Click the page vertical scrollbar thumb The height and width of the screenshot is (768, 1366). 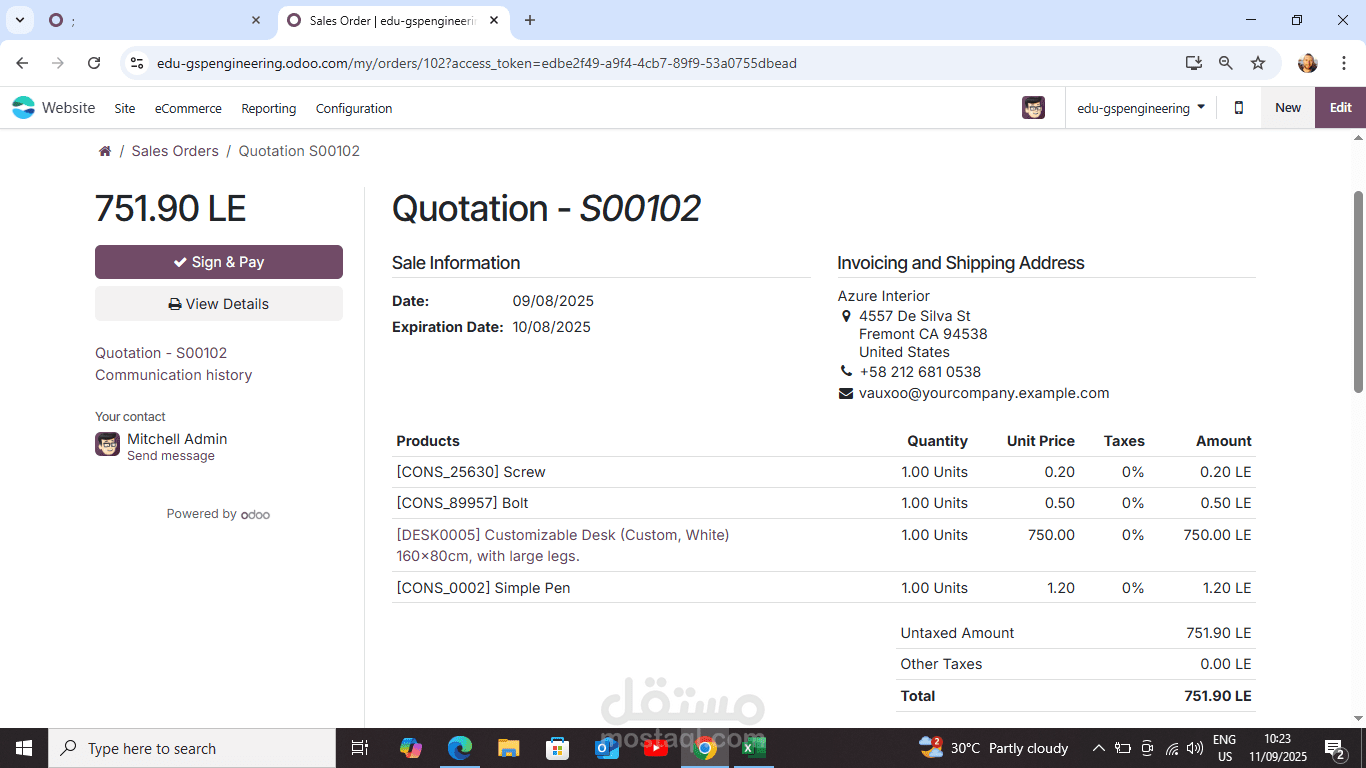click(1358, 291)
